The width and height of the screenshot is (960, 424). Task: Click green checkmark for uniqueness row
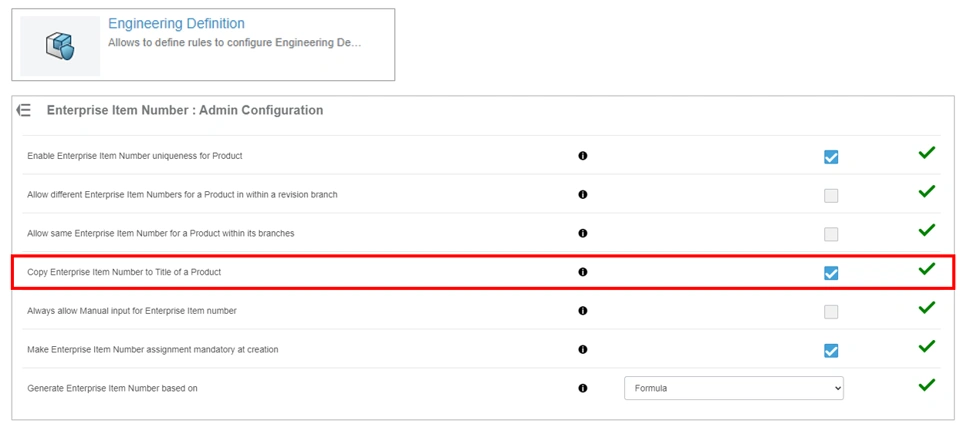(927, 153)
